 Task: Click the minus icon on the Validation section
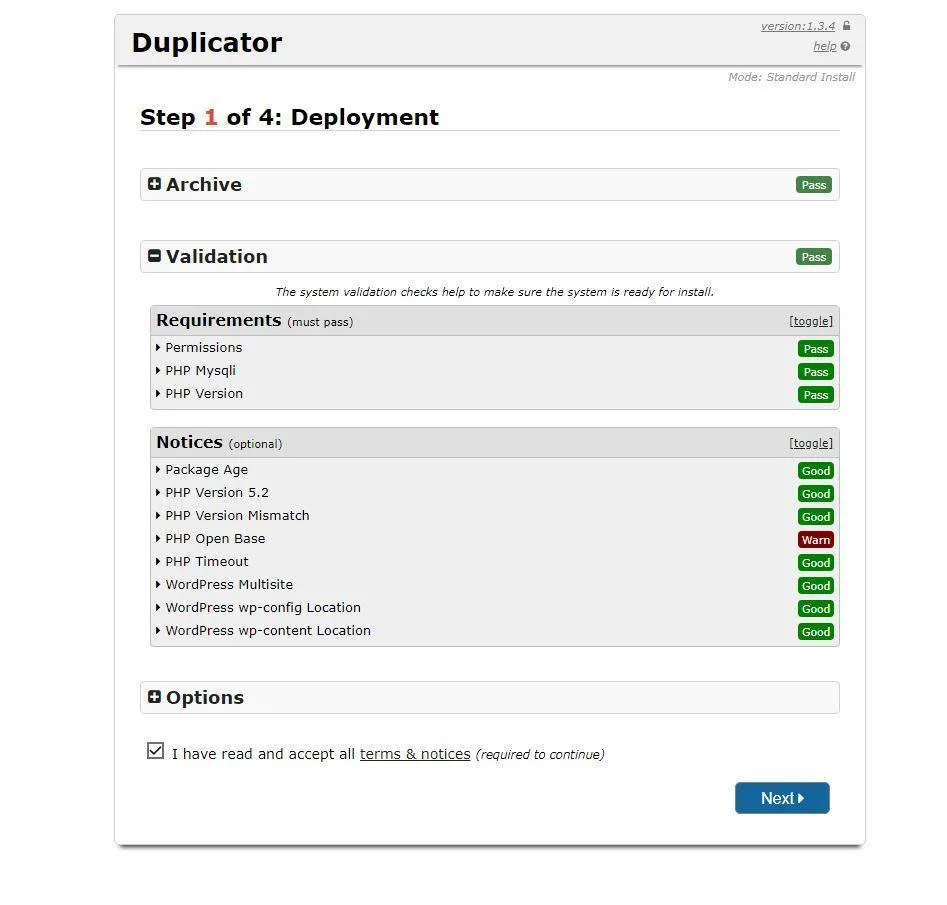(155, 256)
